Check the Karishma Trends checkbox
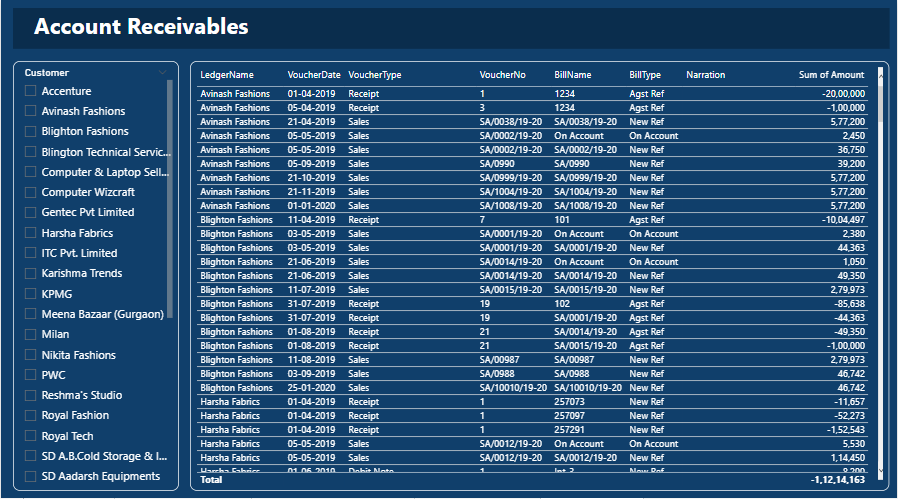898x499 pixels. pos(31,273)
